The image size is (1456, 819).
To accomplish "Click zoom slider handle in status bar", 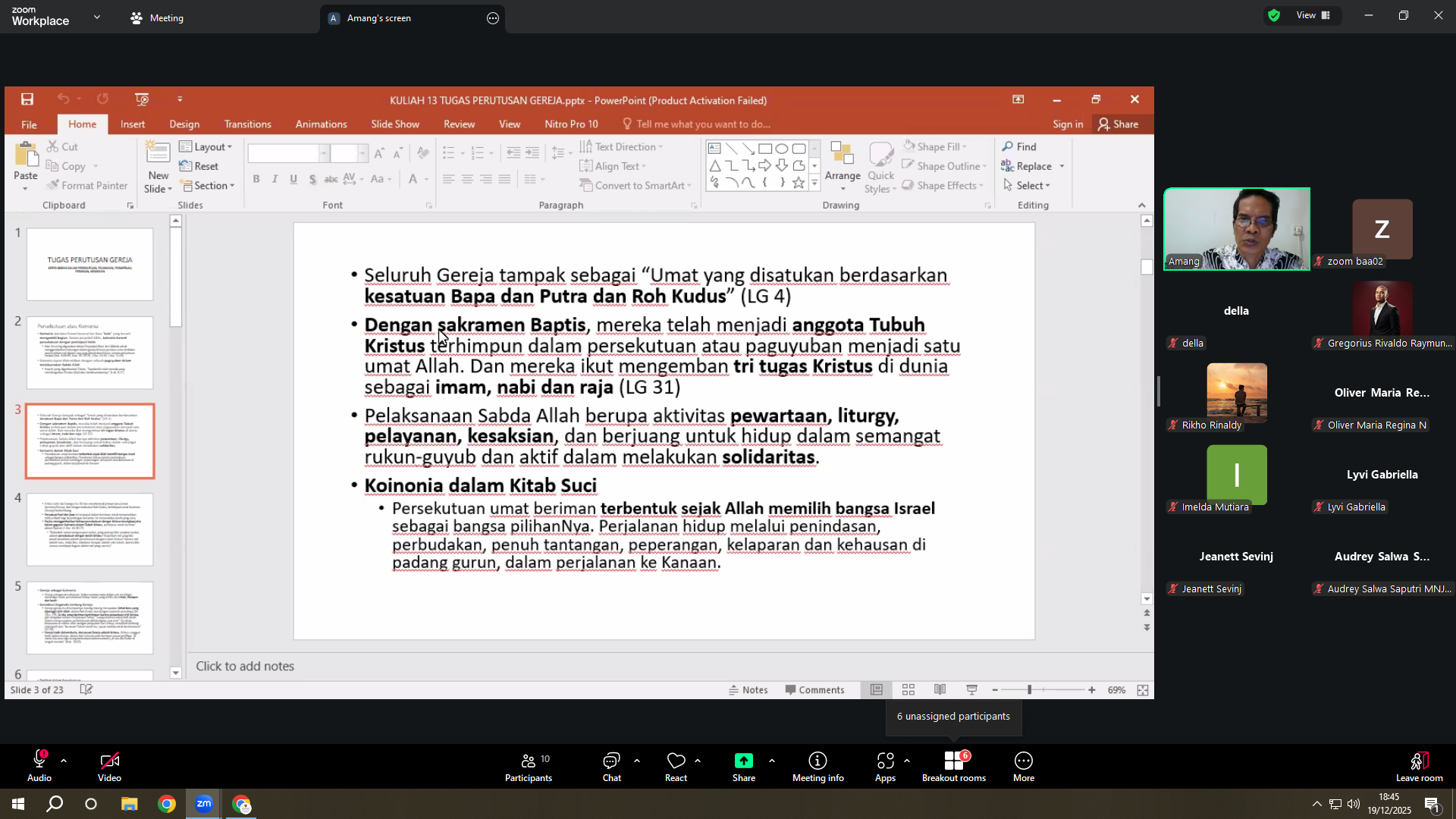I will [x=1029, y=690].
